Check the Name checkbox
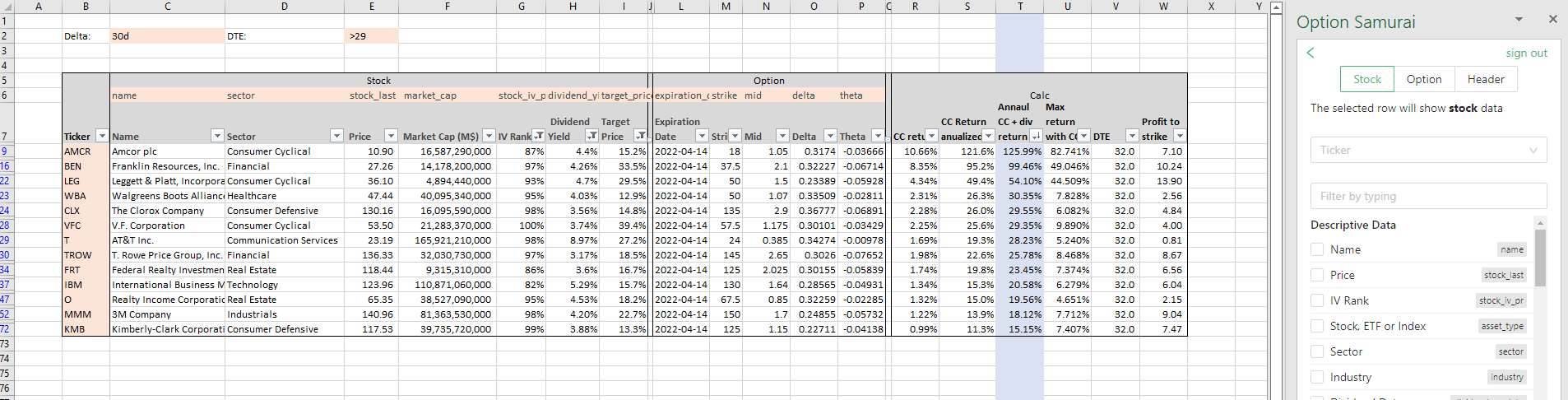1568x400 pixels. (1317, 249)
